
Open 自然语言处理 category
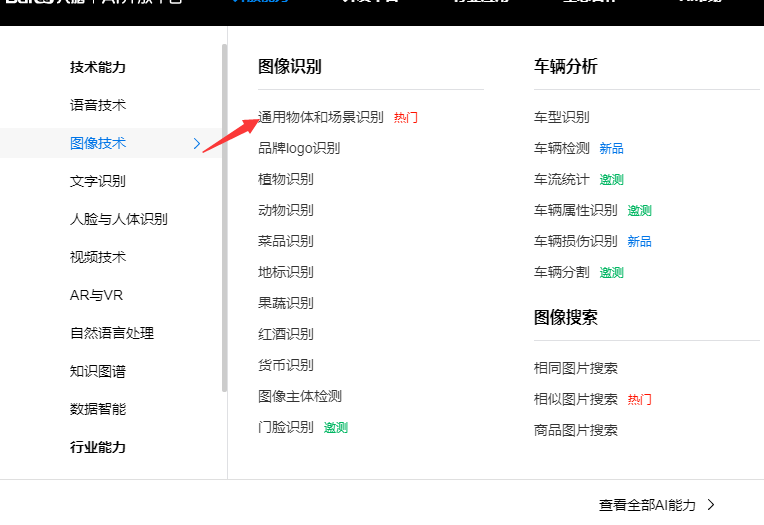(112, 333)
